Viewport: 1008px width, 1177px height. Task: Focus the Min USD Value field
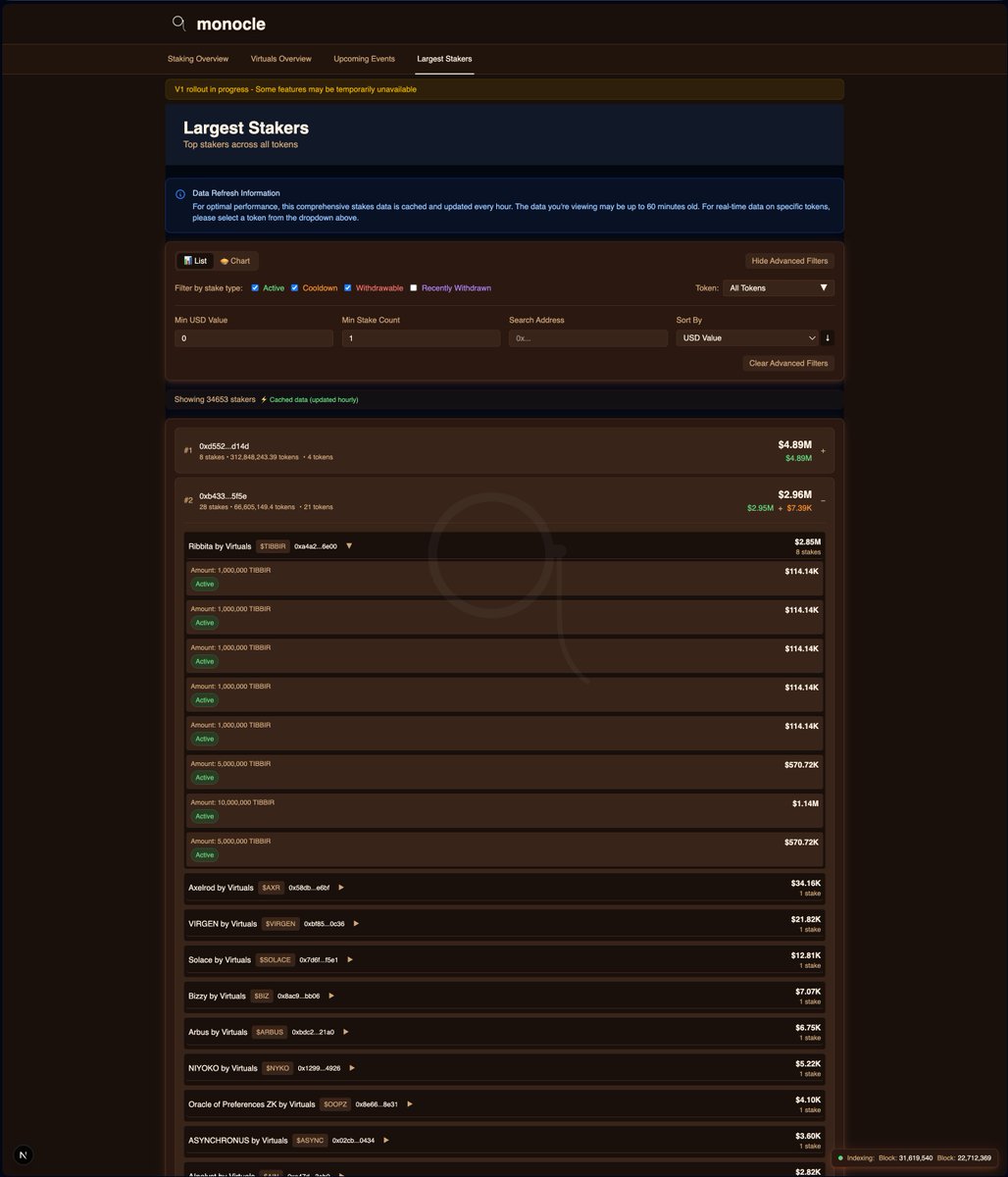[254, 338]
